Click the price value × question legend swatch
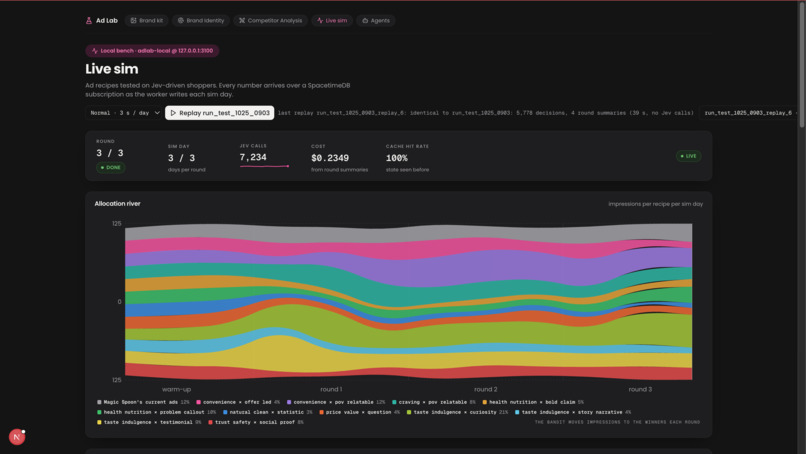 pos(321,412)
